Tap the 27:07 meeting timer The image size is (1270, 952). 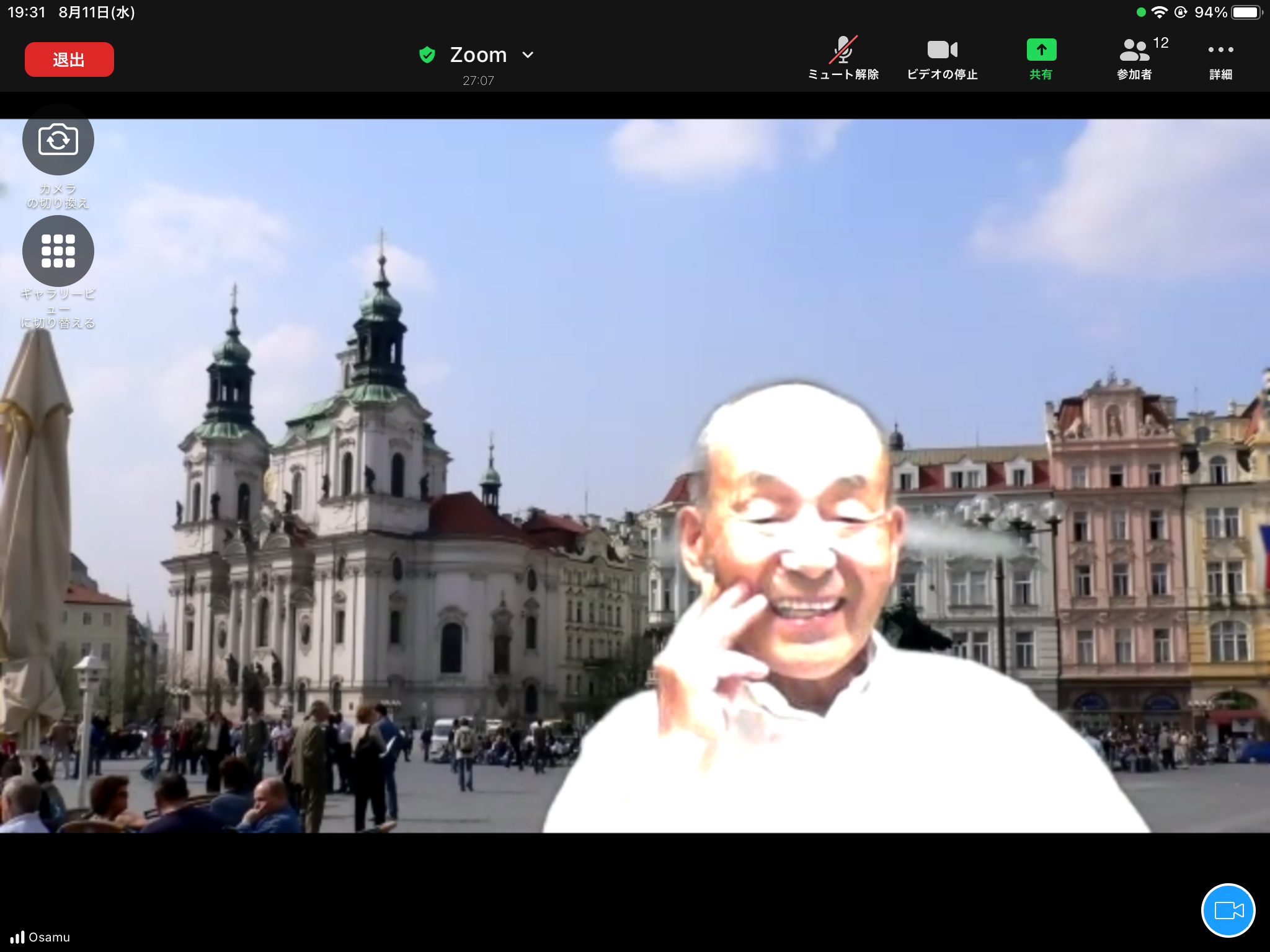point(478,81)
